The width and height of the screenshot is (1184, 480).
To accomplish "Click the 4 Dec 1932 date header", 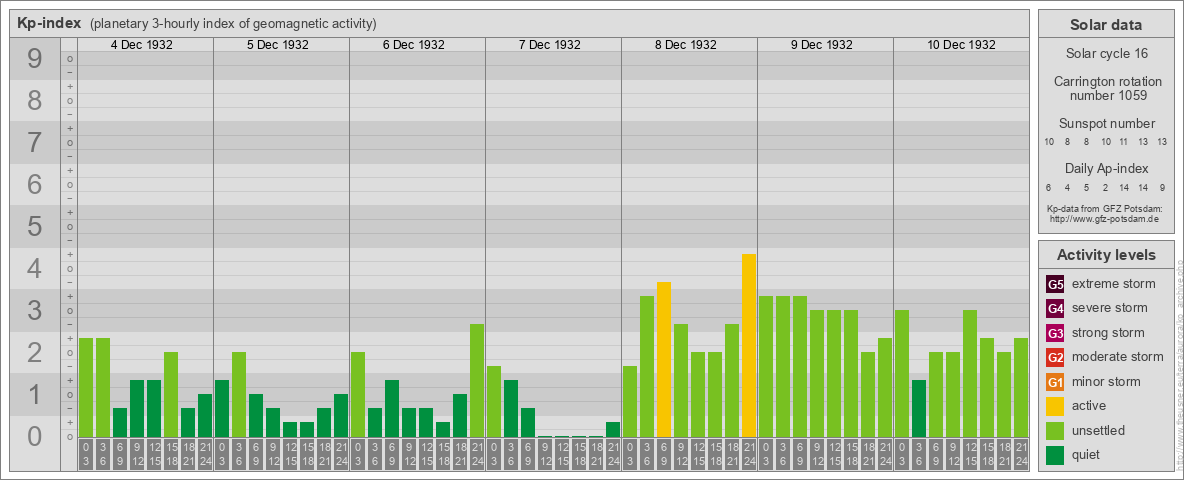I will [141, 45].
